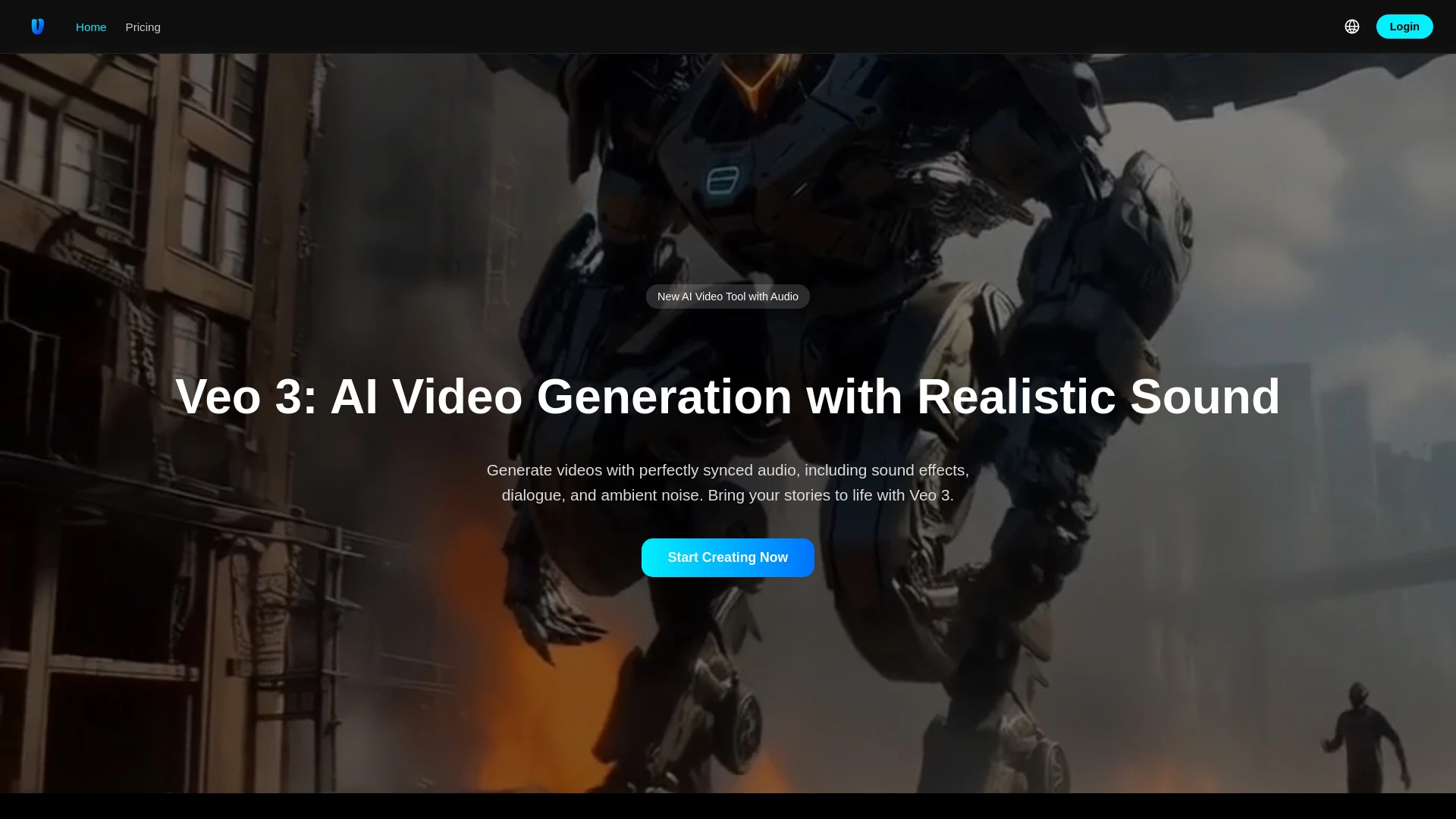Click the language globe to change locale

tap(1352, 26)
